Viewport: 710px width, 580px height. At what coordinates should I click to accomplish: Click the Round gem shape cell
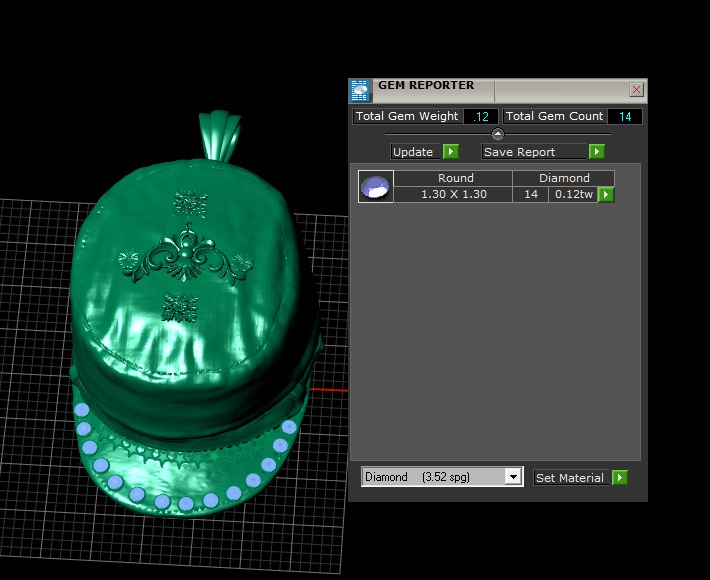point(453,178)
